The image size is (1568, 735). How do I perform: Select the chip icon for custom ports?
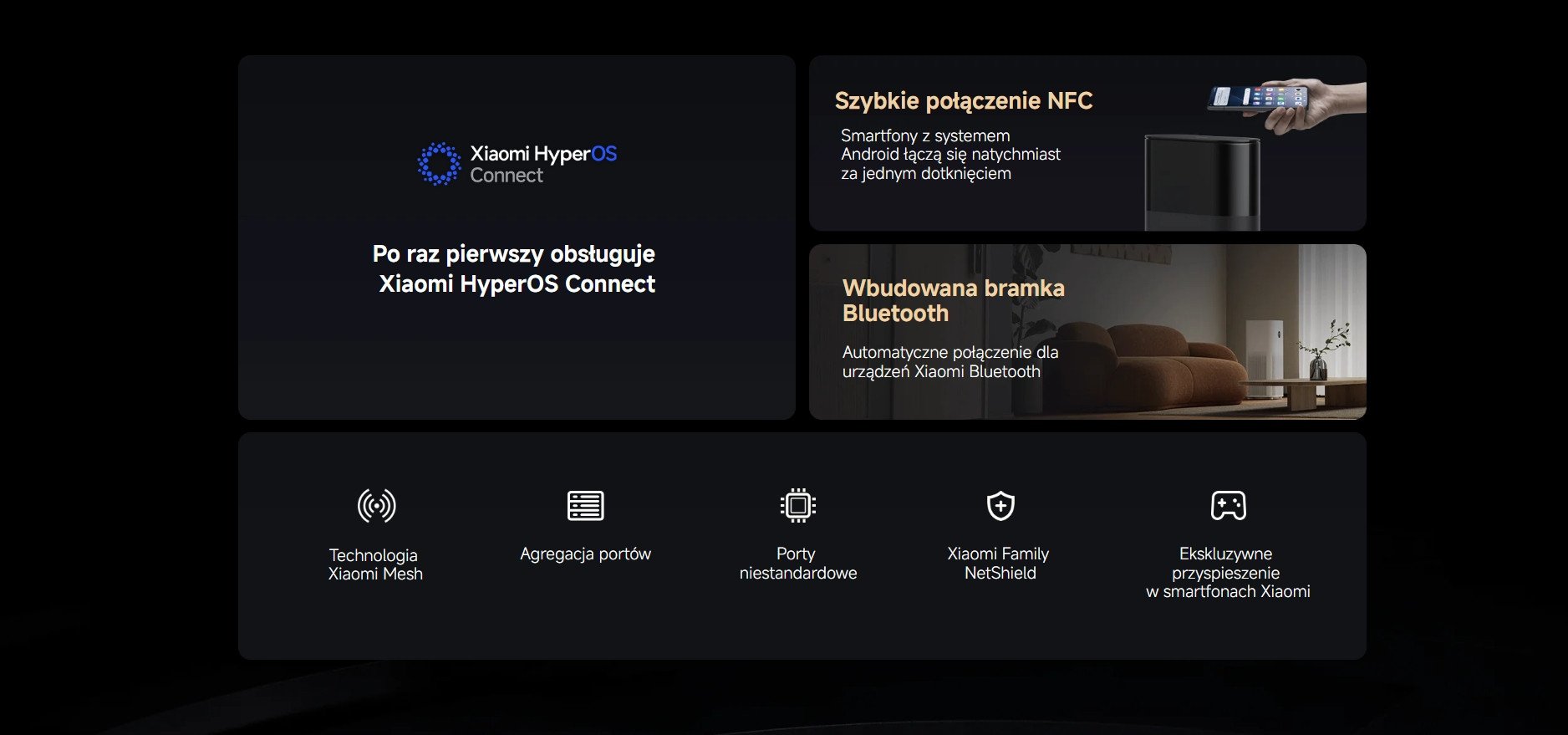pos(797,506)
